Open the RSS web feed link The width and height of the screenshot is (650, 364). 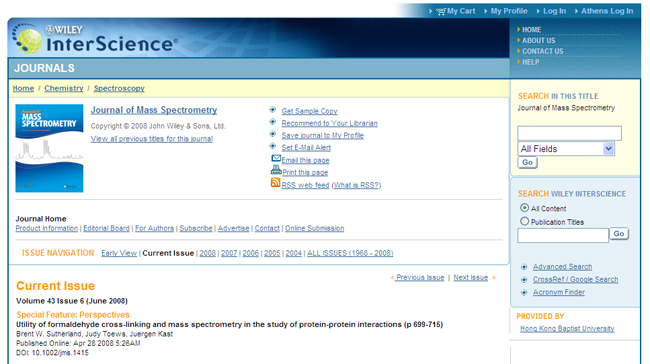(x=306, y=185)
